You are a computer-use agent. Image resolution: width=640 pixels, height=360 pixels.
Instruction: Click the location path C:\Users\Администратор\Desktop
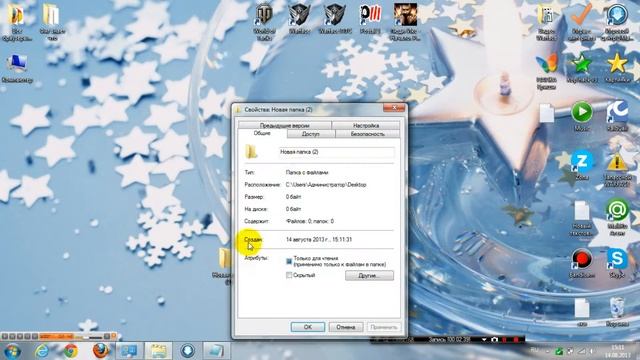click(326, 185)
